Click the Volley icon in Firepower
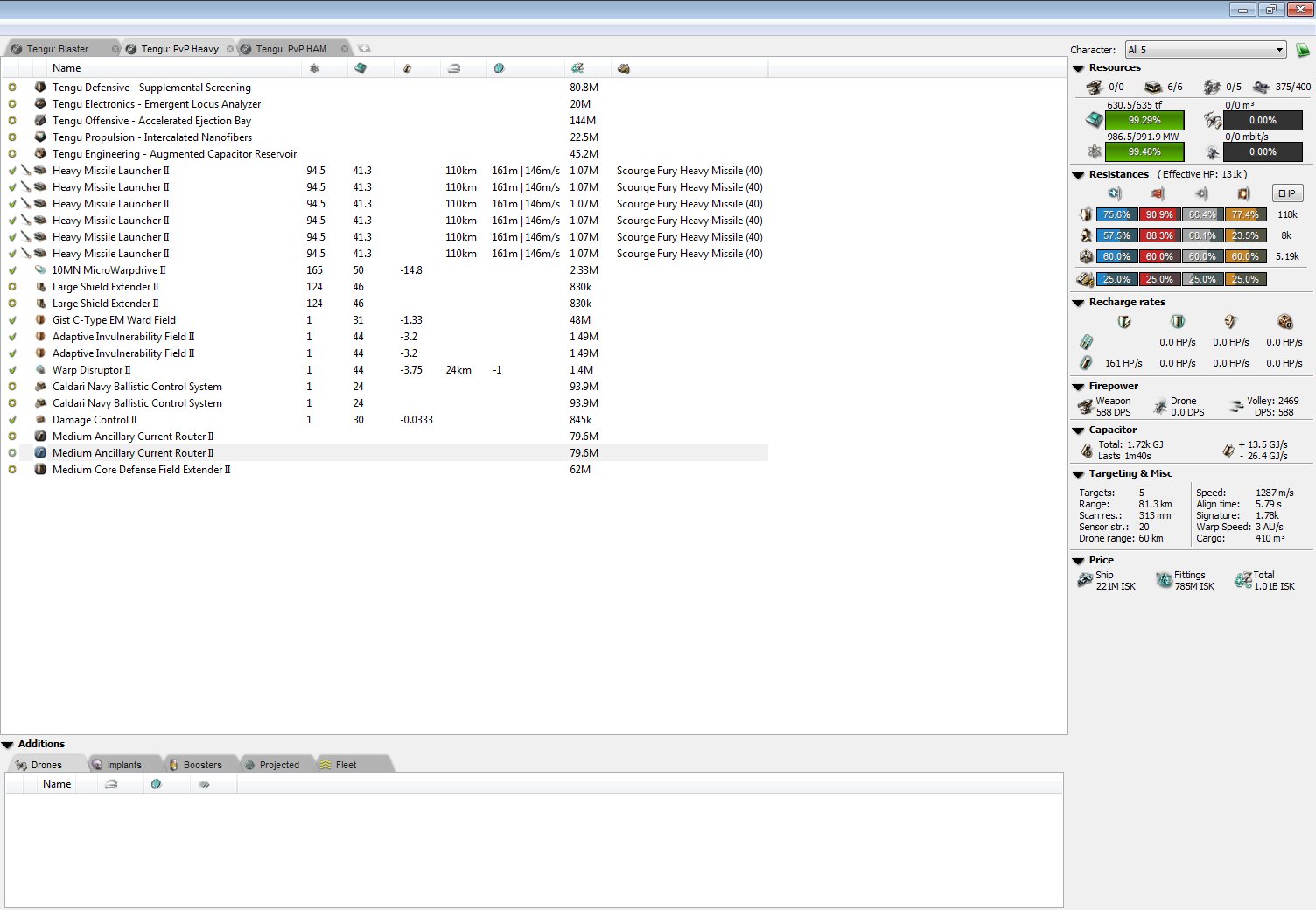The width and height of the screenshot is (1316, 910). pos(1236,406)
